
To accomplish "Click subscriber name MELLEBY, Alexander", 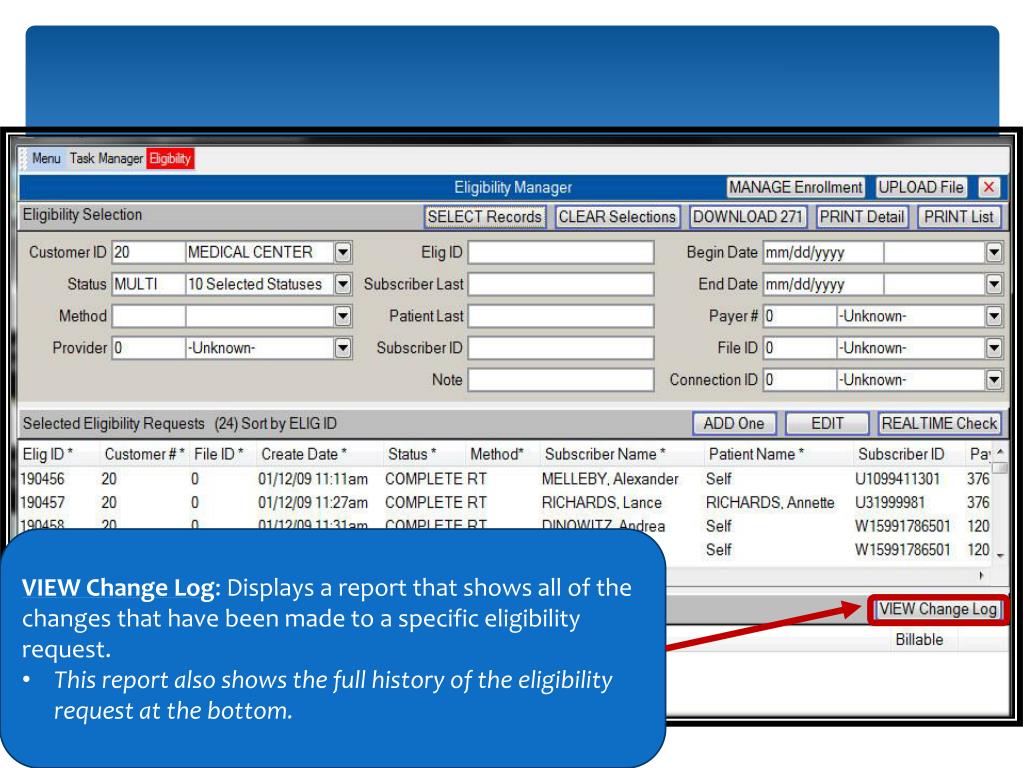I will (x=610, y=479).
